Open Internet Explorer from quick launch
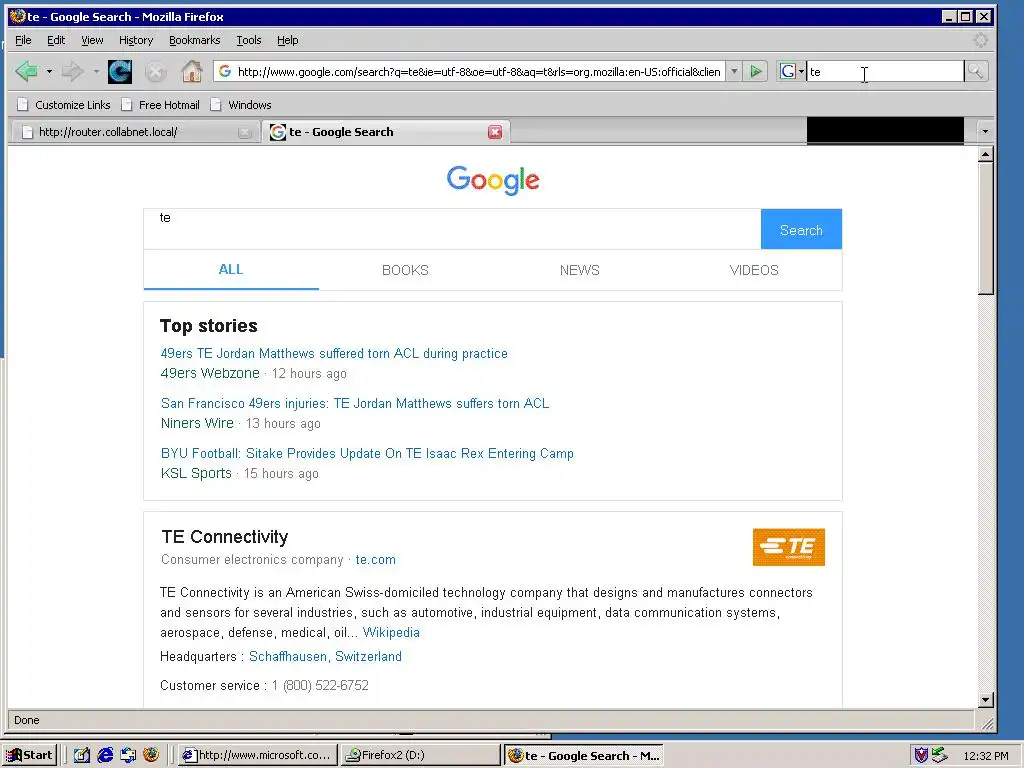 [x=105, y=755]
